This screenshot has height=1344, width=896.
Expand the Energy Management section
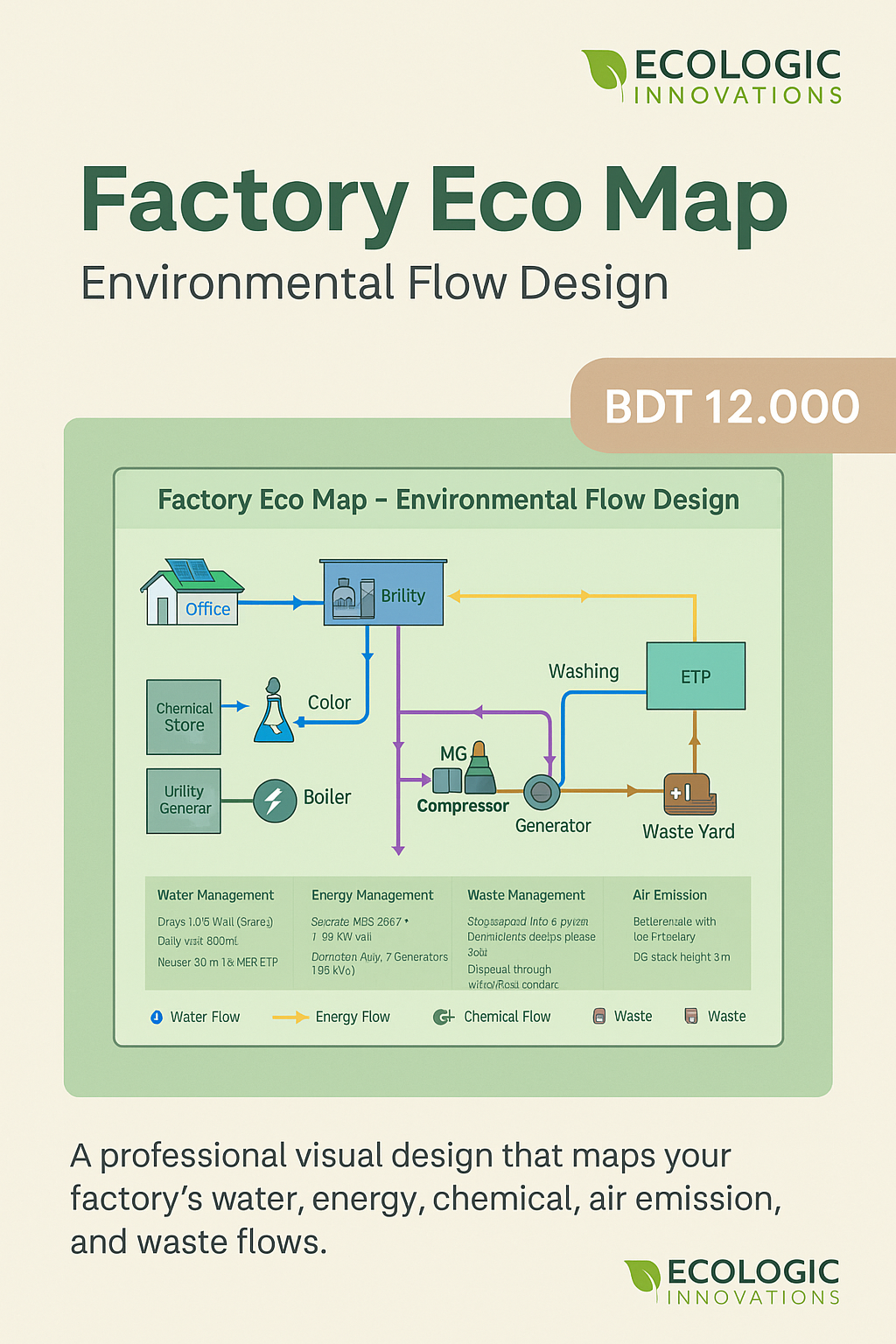[x=373, y=895]
